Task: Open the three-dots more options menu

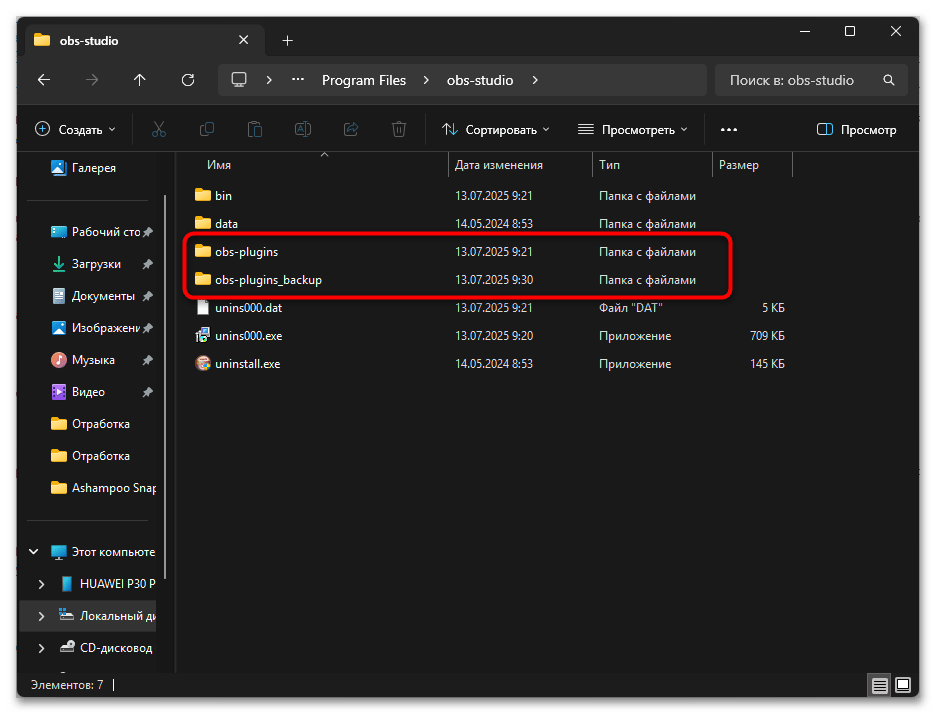Action: click(728, 129)
